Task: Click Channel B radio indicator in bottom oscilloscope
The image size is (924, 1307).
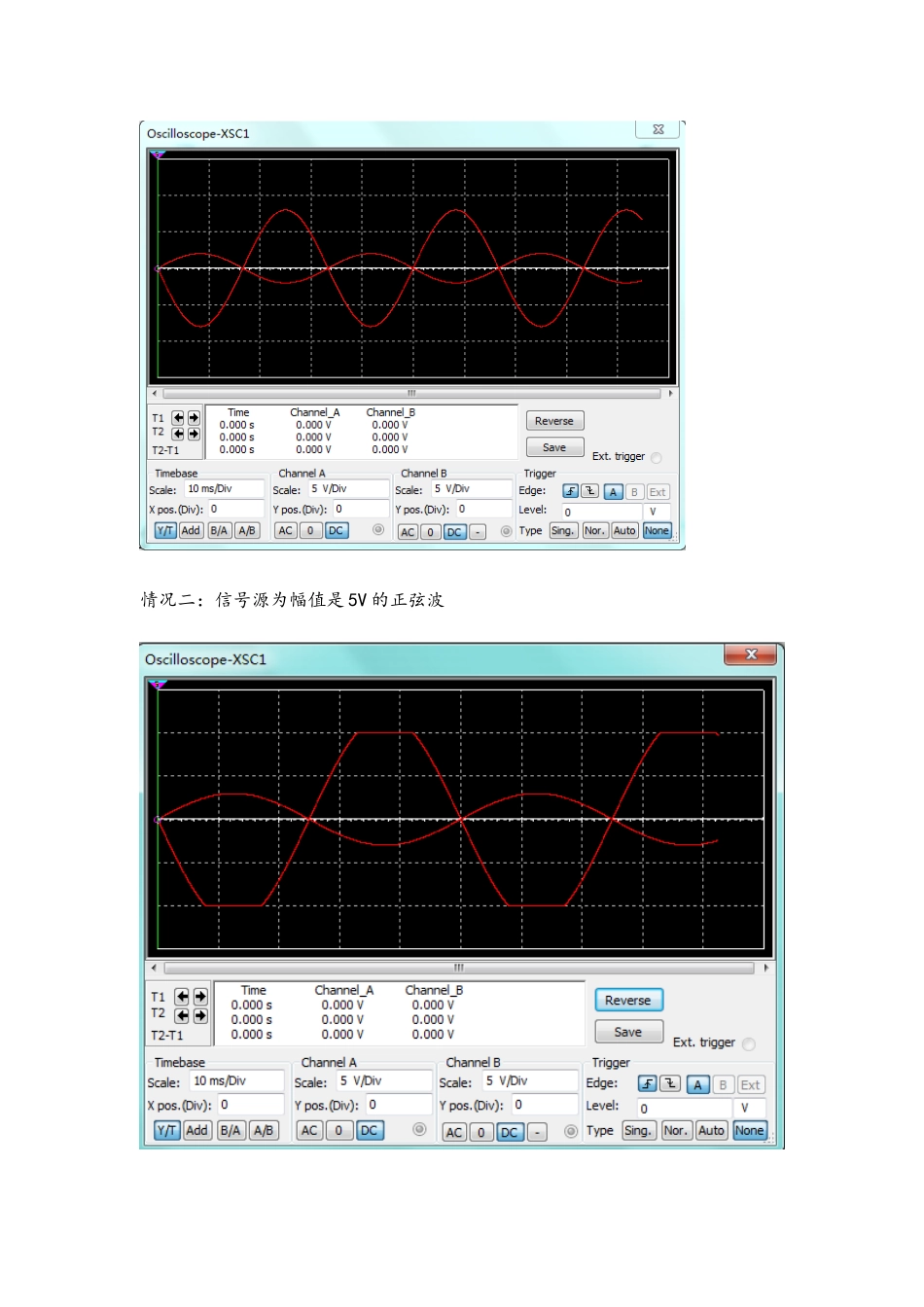Action: [571, 1131]
